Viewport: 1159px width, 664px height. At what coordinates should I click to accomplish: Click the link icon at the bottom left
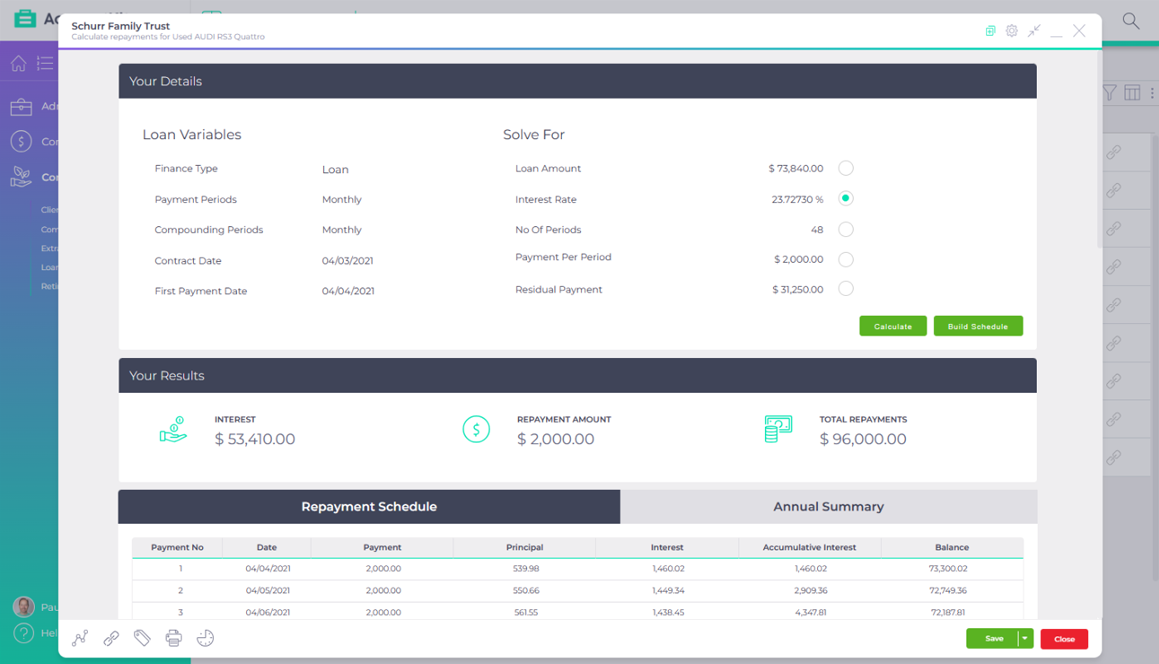coord(111,638)
